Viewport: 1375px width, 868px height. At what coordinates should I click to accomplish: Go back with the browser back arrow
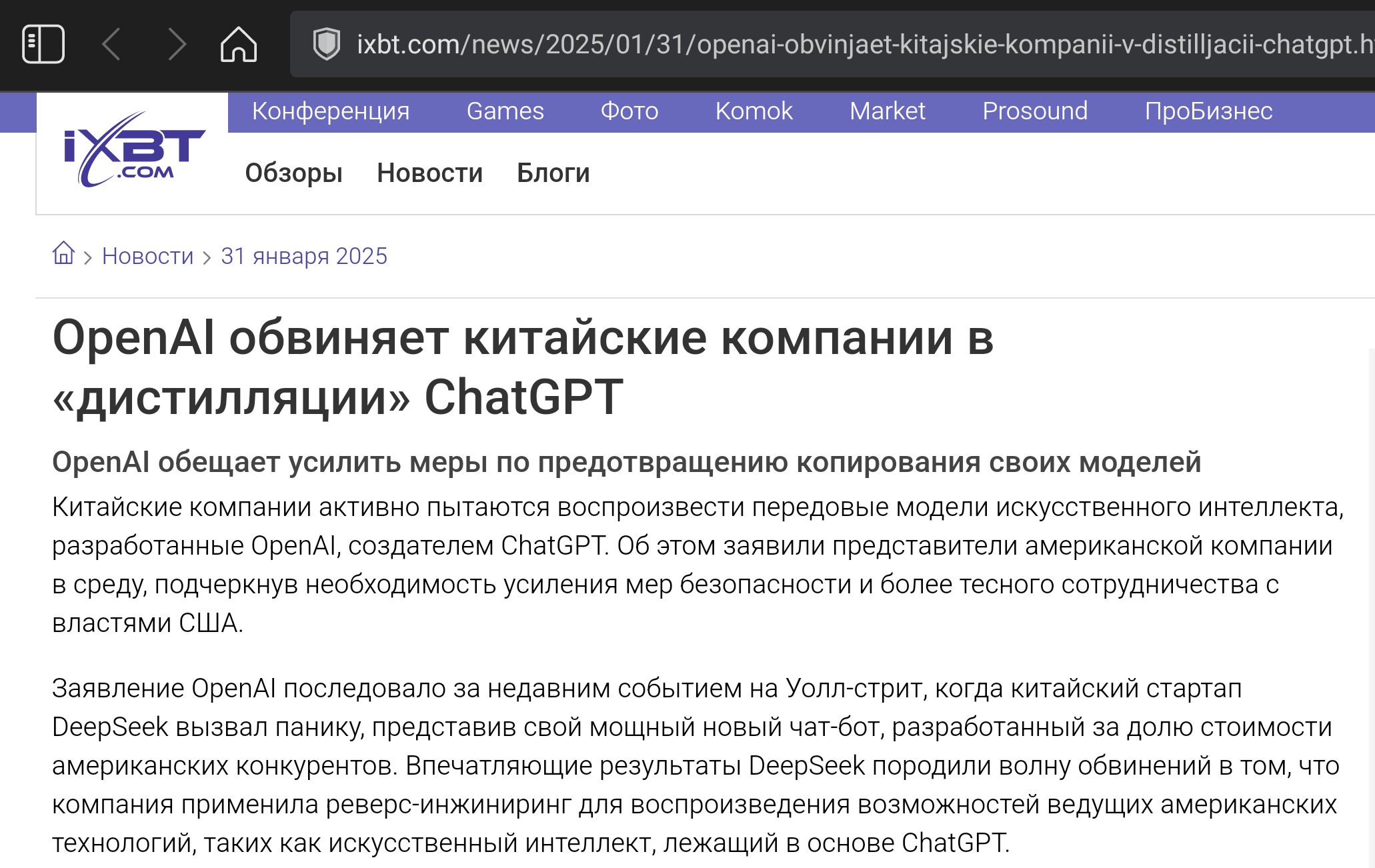[x=111, y=44]
